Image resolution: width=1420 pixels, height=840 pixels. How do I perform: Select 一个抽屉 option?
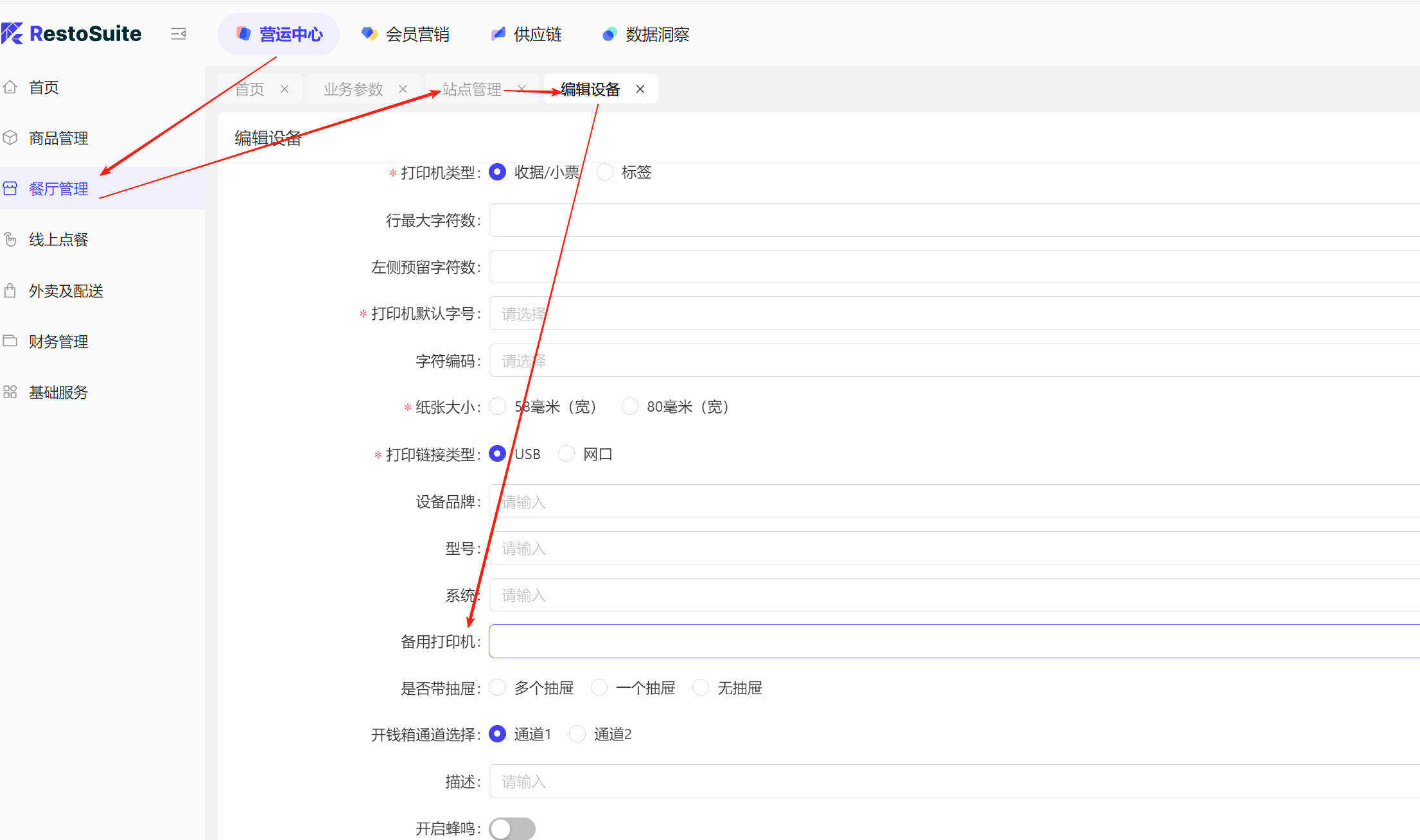point(599,688)
